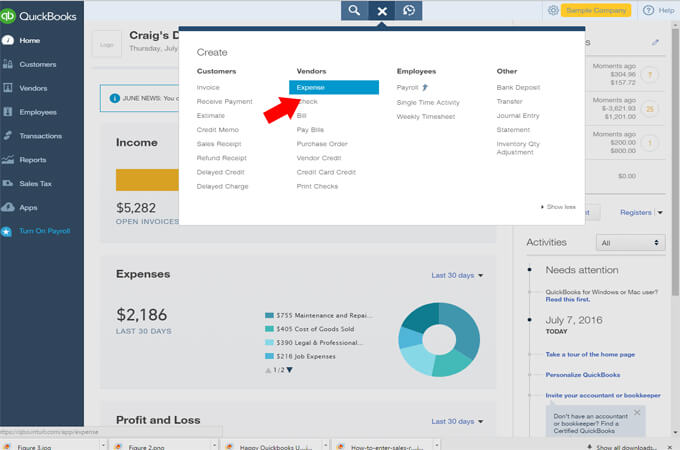Open Take a tour of the home page
The height and width of the screenshot is (450, 680).
(590, 355)
